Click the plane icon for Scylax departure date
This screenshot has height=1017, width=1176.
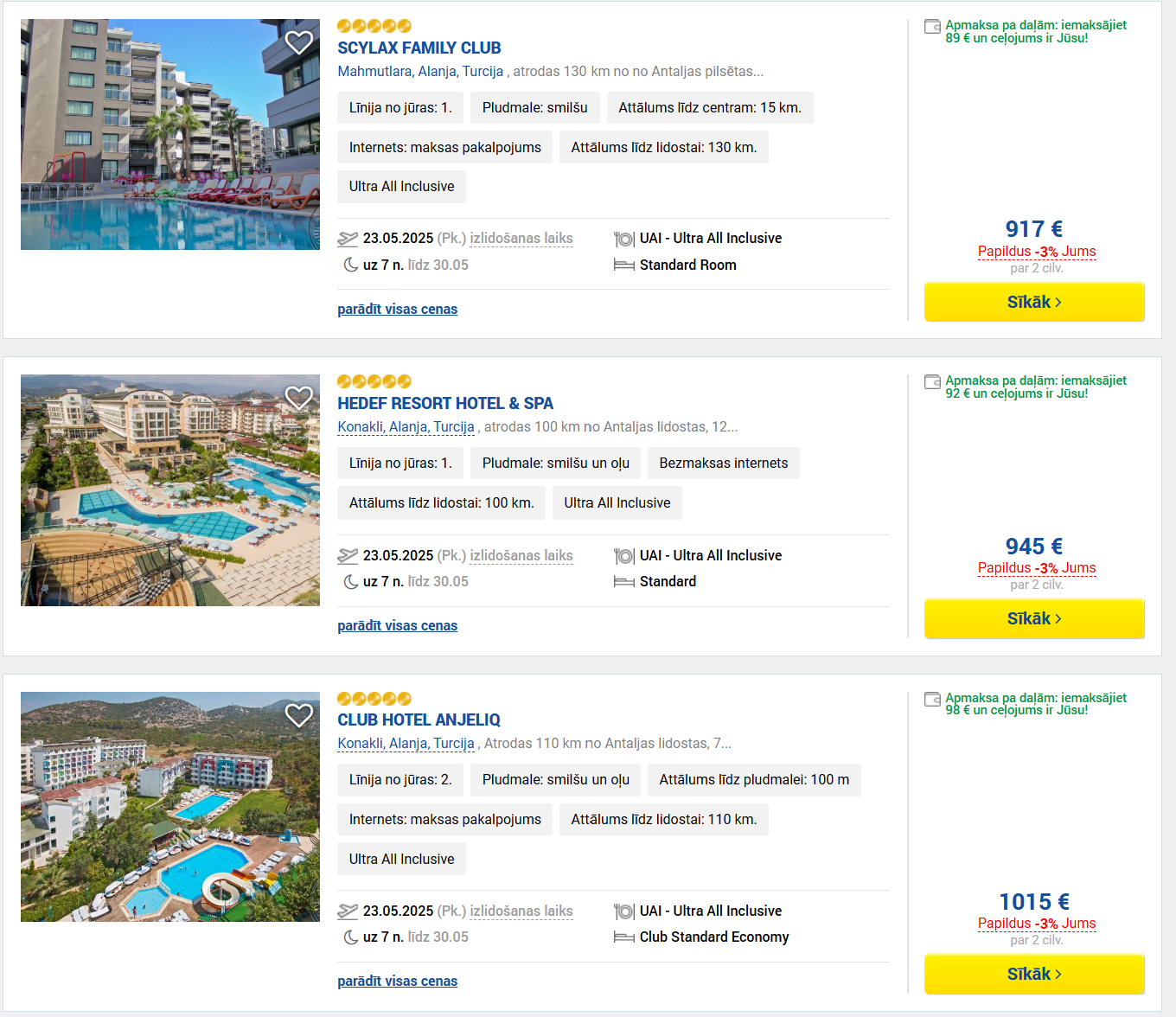tap(348, 239)
